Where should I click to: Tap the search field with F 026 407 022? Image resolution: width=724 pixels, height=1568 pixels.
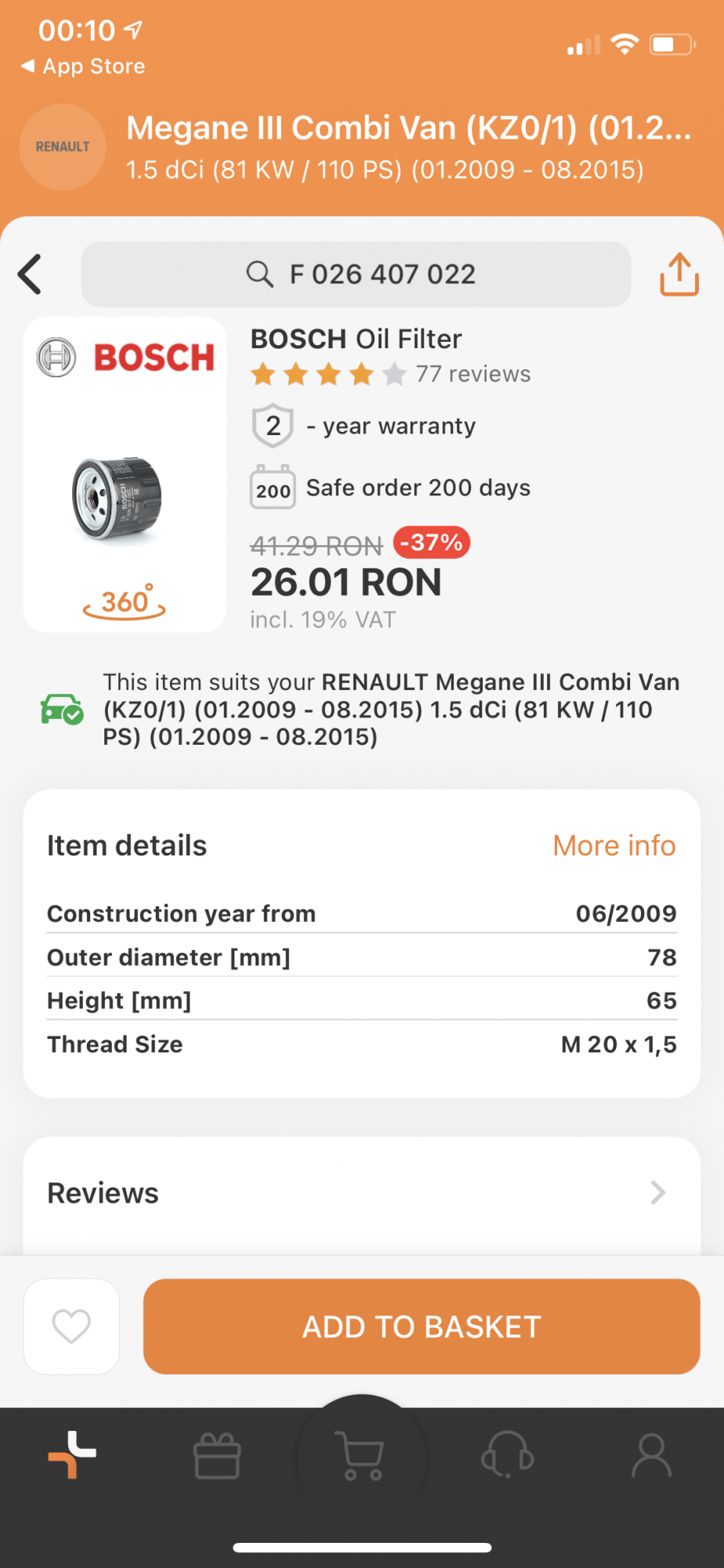357,274
